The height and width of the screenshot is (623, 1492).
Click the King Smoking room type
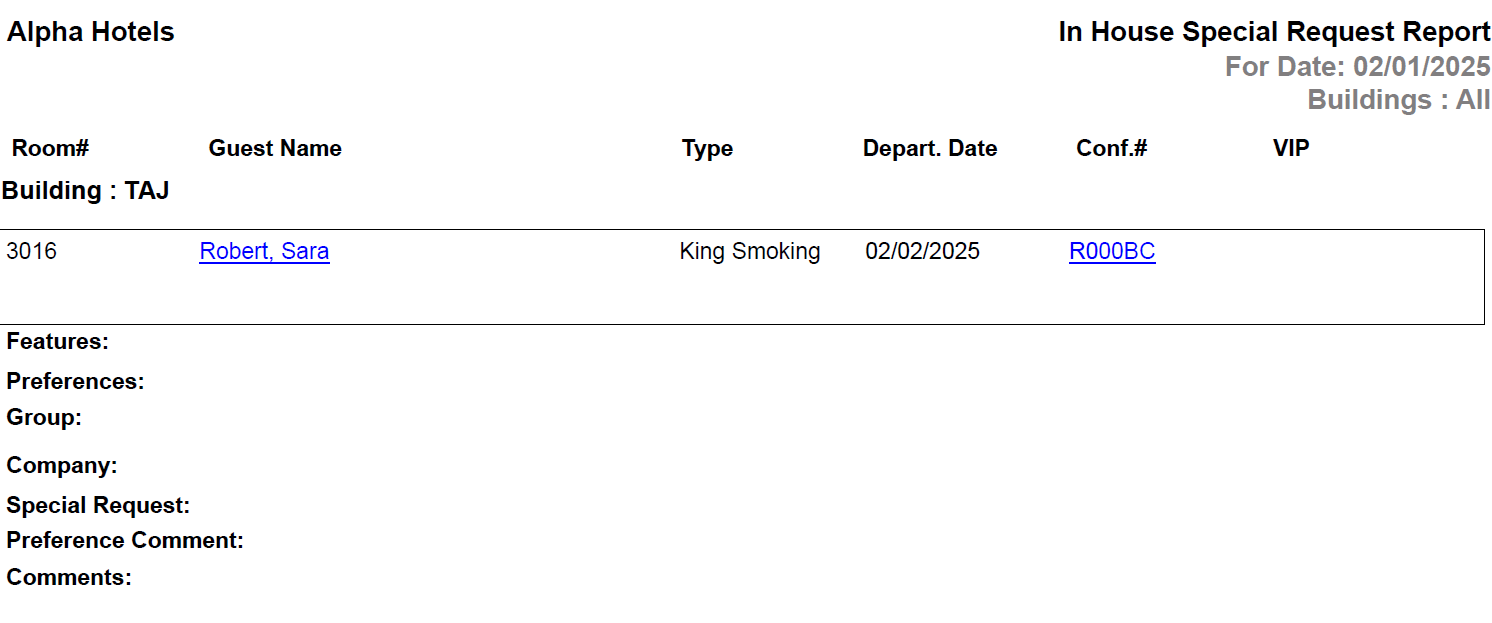pyautogui.click(x=750, y=251)
